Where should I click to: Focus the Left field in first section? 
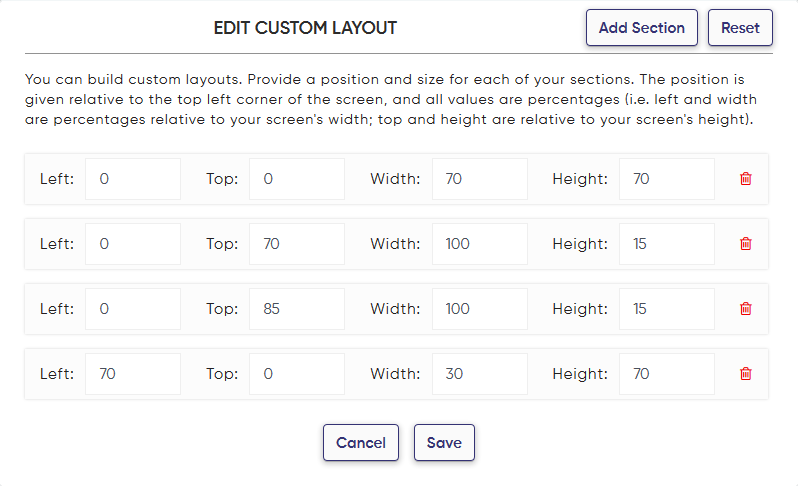pos(133,179)
